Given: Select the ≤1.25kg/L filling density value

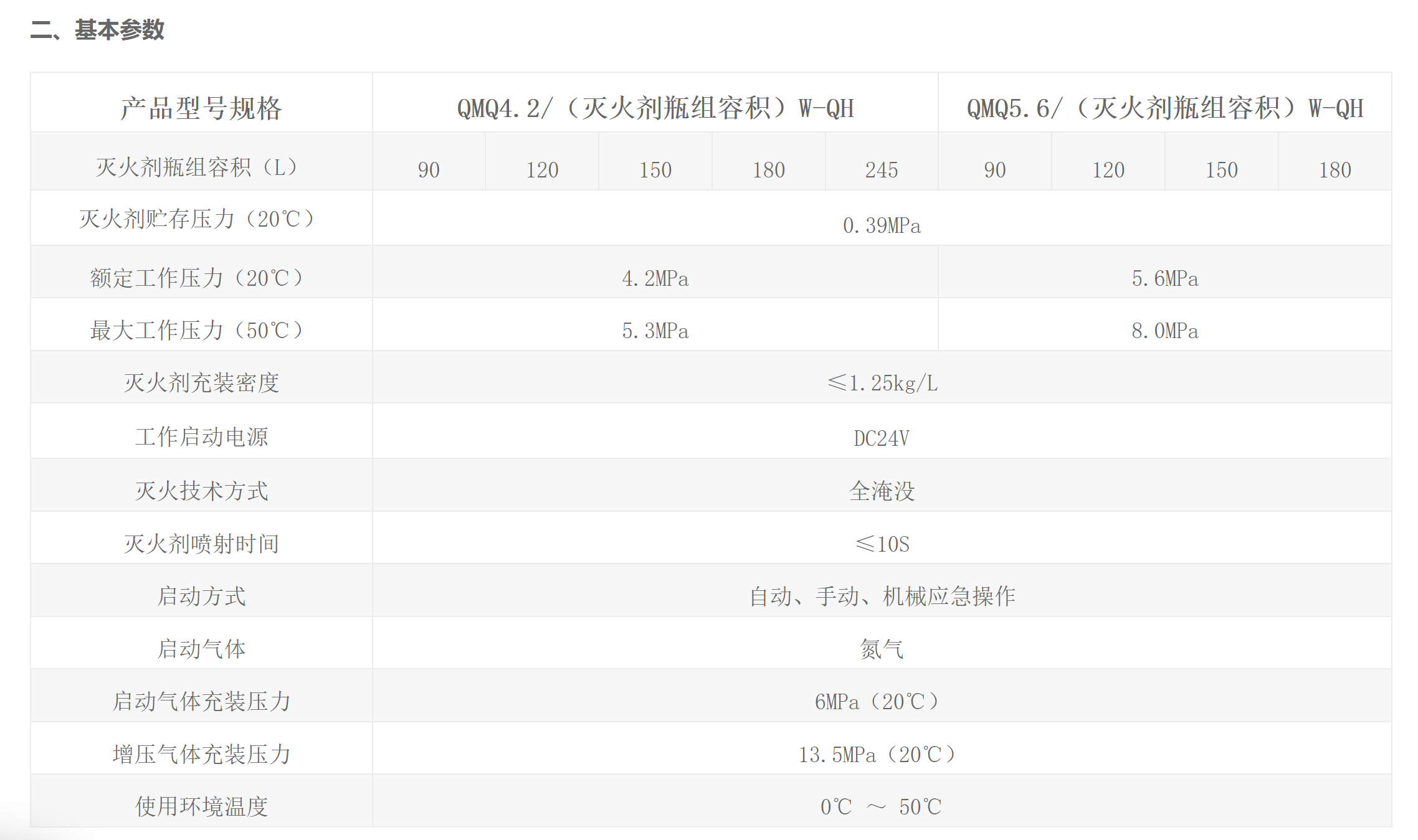Looking at the screenshot, I should [881, 382].
